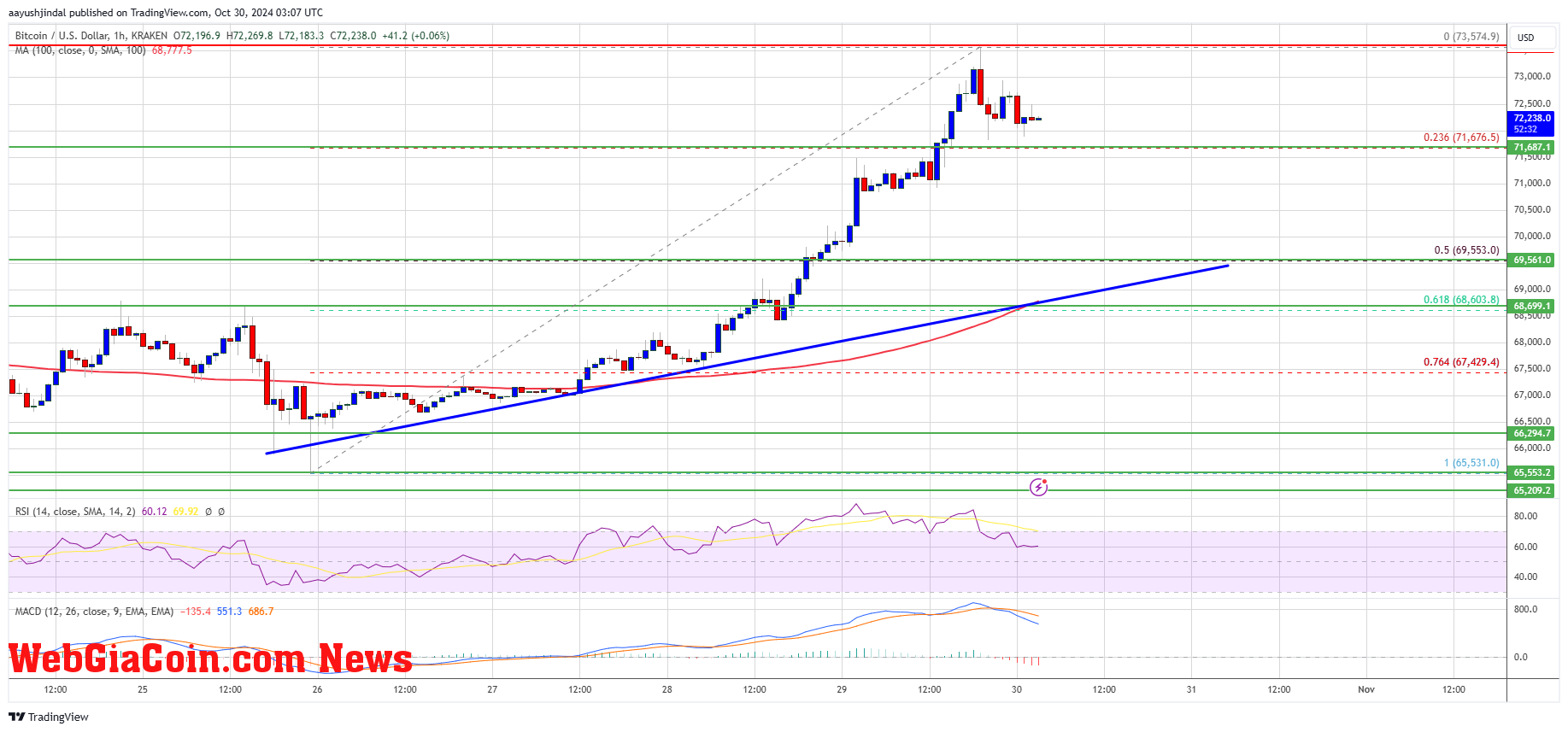Click the green price label 68,699.1
Screen dimensions: 1568x732
pos(1531,306)
